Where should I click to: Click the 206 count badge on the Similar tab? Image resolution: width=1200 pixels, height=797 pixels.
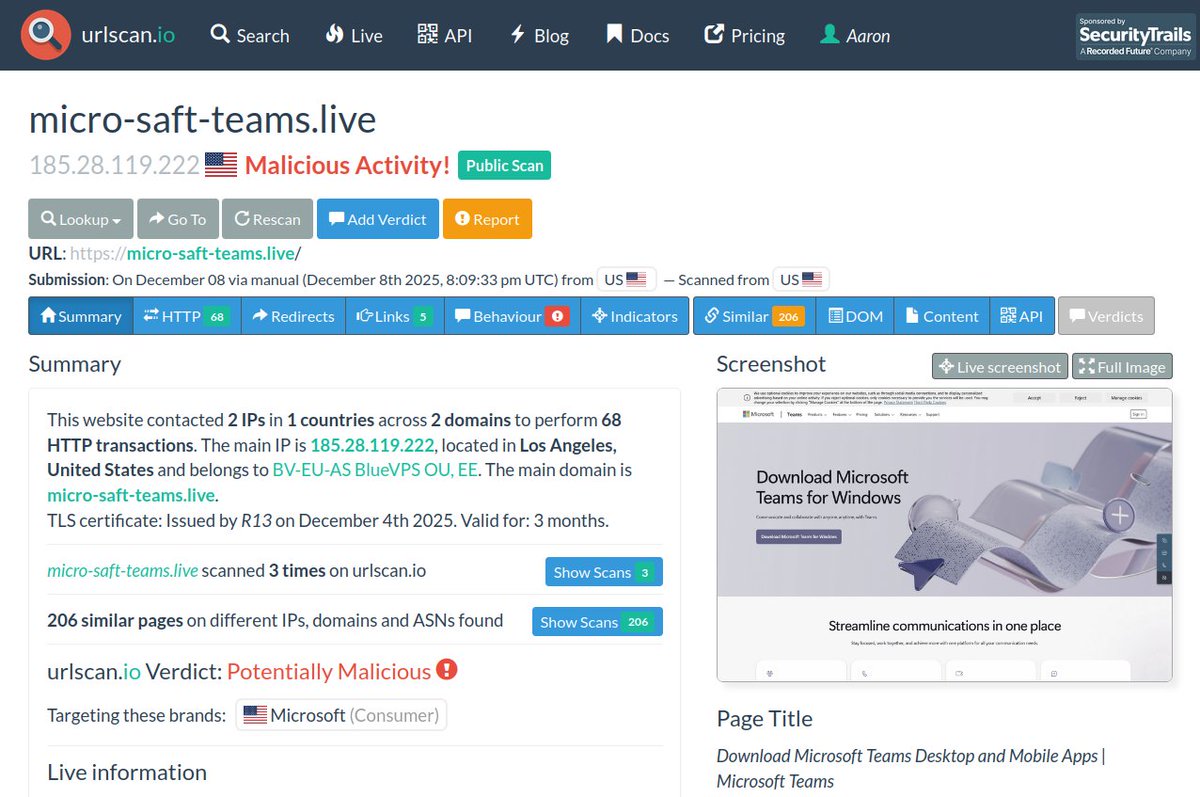point(788,317)
